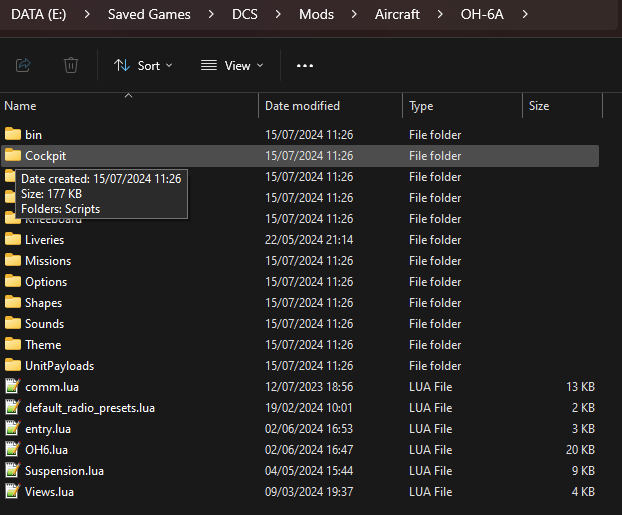Click the OH6.lua file icon
This screenshot has height=515, width=622.
click(x=13, y=449)
